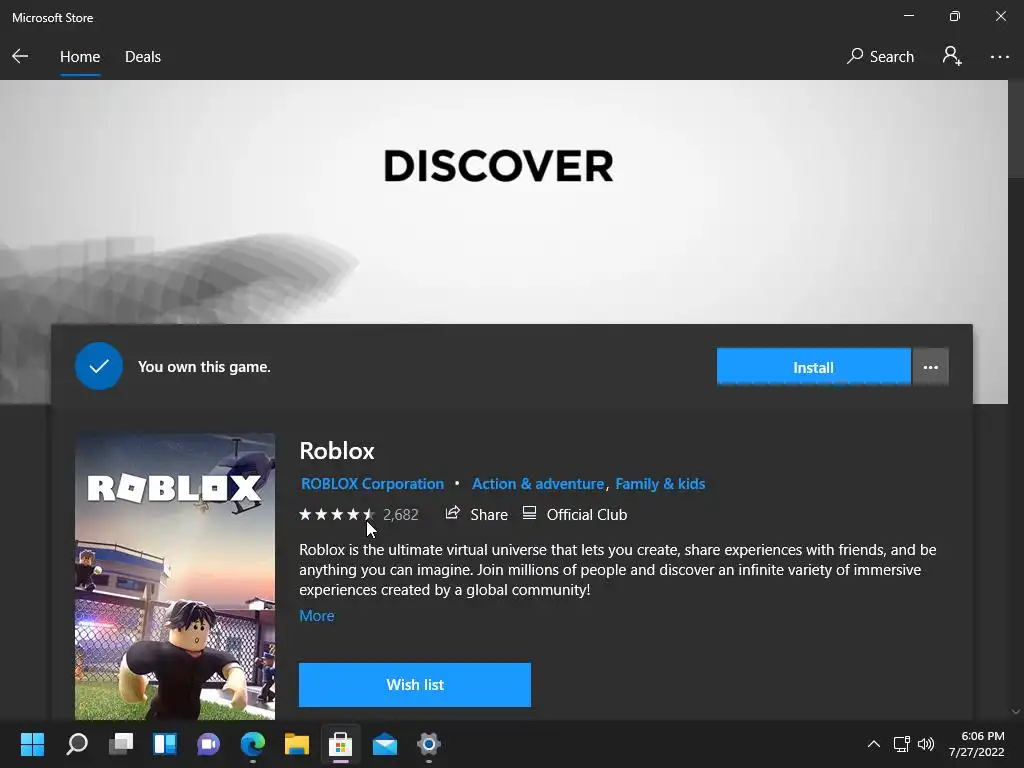1024x768 pixels.
Task: Open the account sign-in icon
Action: (952, 56)
